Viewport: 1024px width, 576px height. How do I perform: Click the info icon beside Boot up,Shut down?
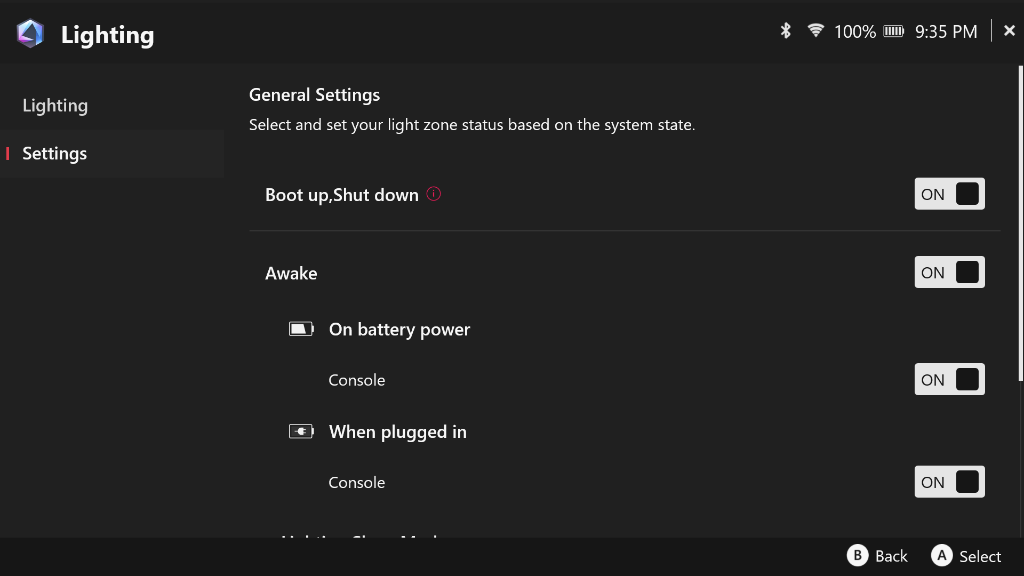(434, 194)
